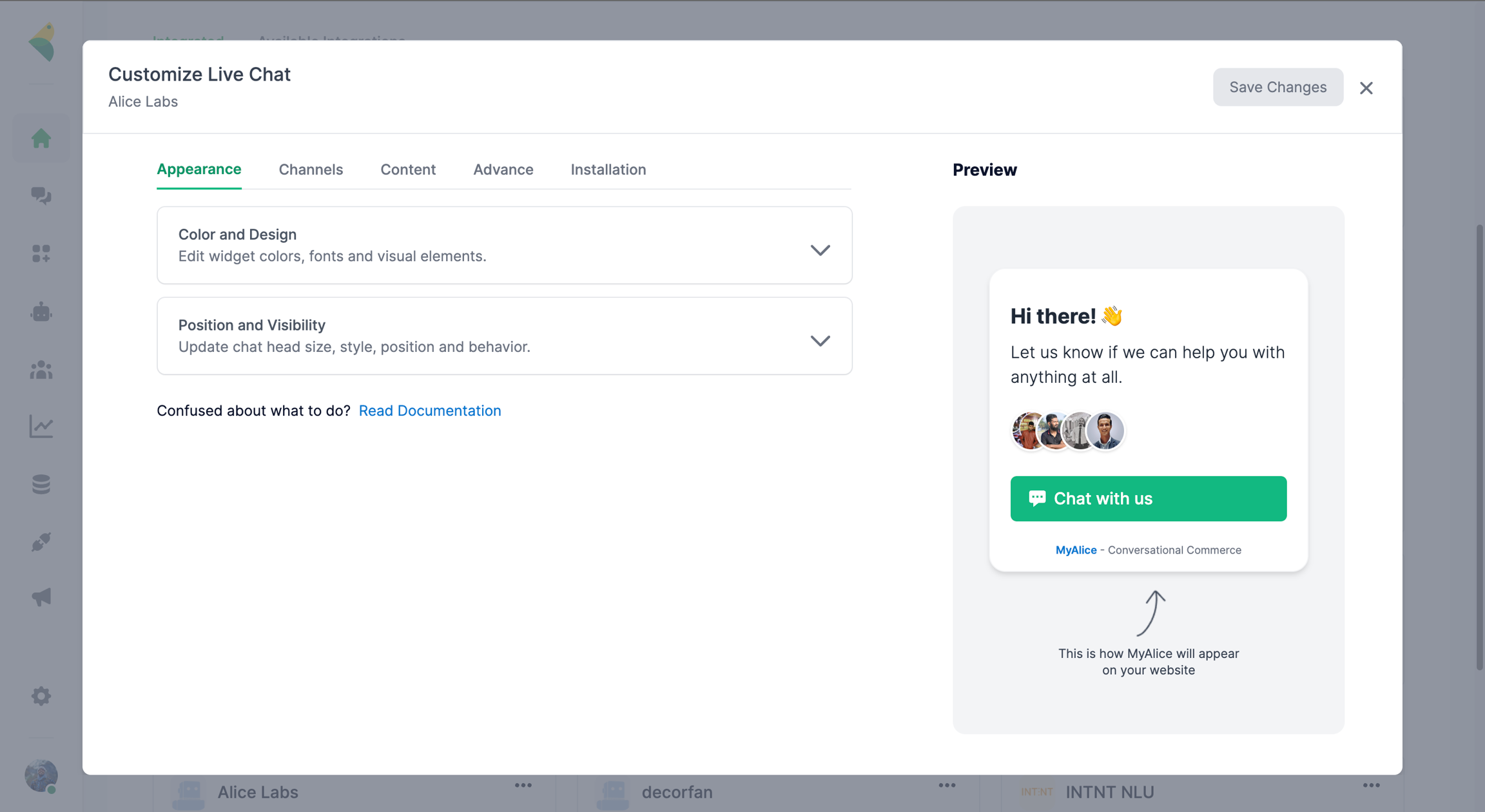
Task: Click the Save Changes button
Action: pos(1277,87)
